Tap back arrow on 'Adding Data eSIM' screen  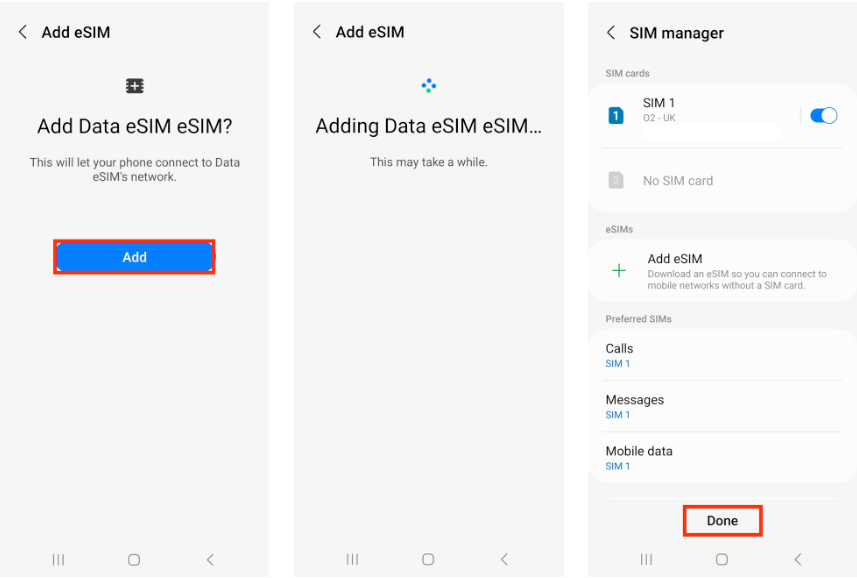[x=317, y=32]
